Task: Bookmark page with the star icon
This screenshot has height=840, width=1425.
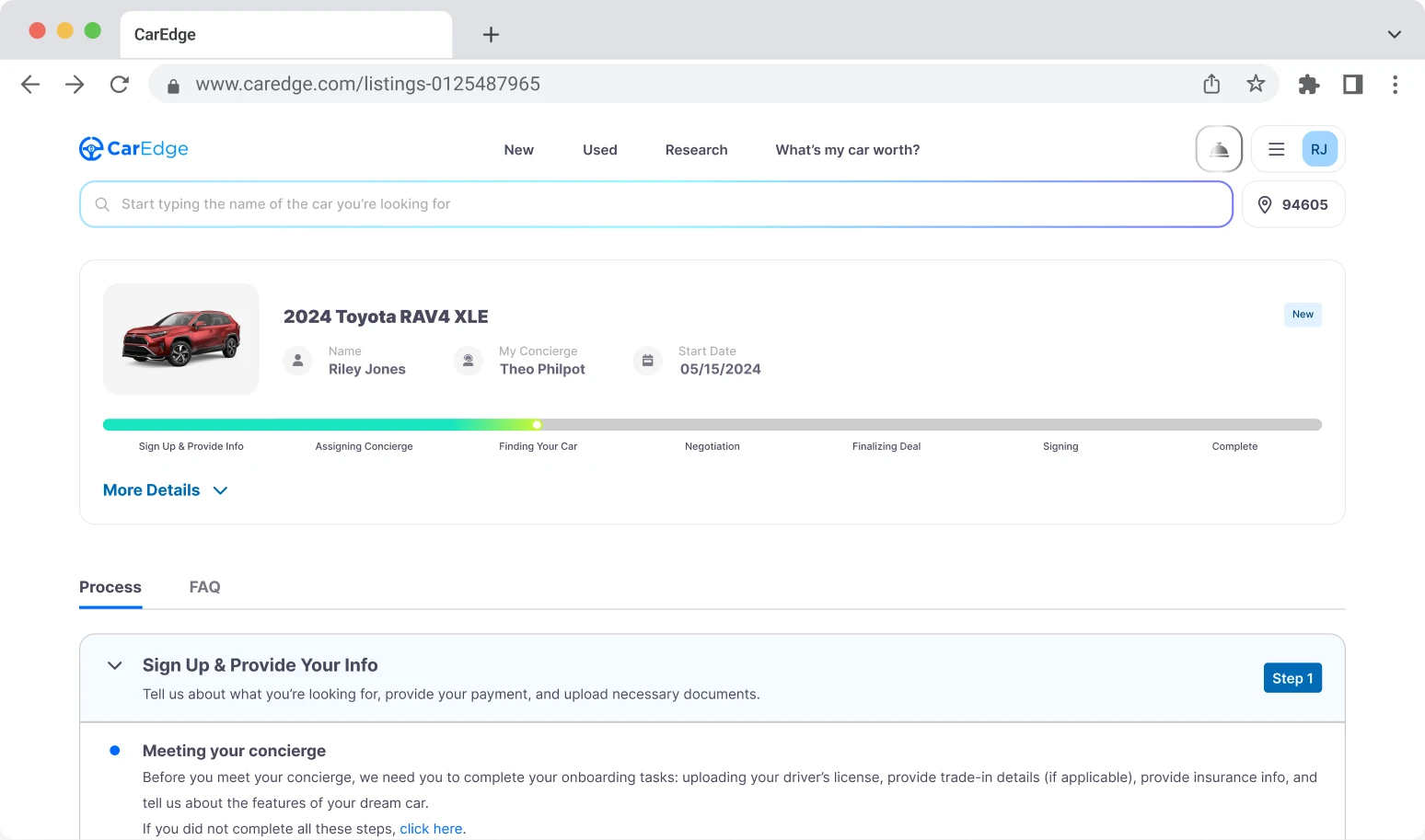Action: (1256, 85)
